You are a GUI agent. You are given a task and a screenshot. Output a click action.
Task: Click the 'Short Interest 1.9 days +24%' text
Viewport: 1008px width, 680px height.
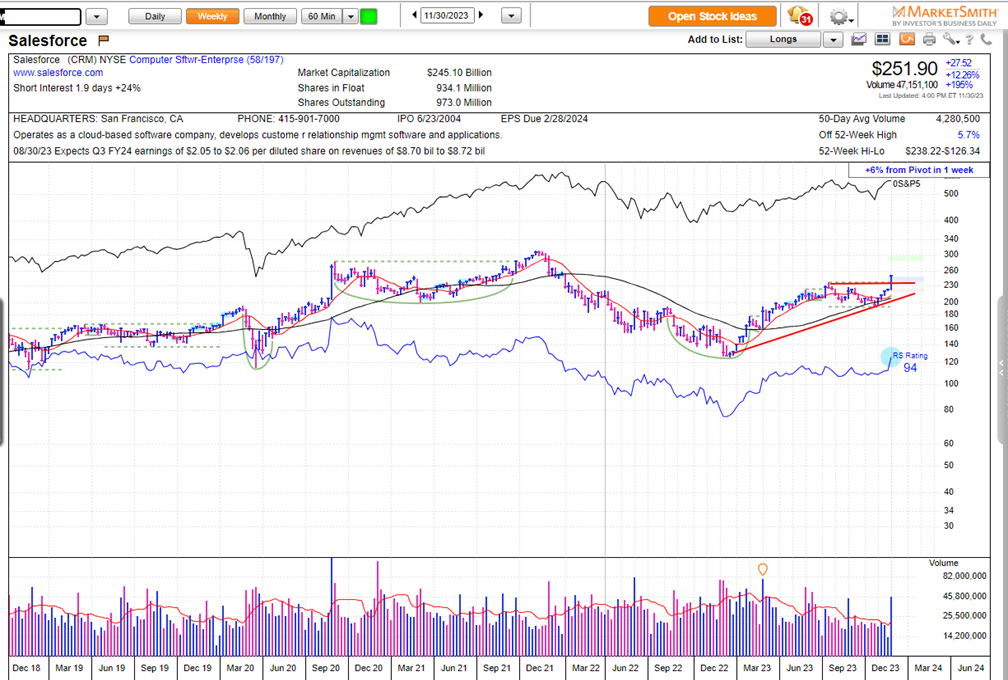coord(76,88)
